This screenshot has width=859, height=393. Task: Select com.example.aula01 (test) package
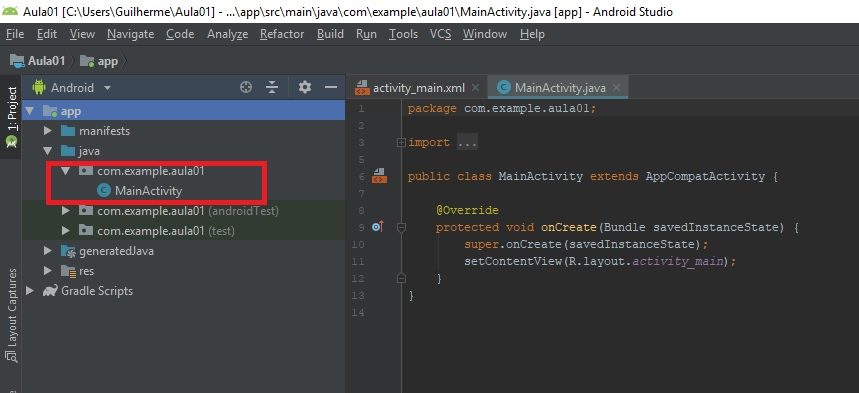coord(165,231)
